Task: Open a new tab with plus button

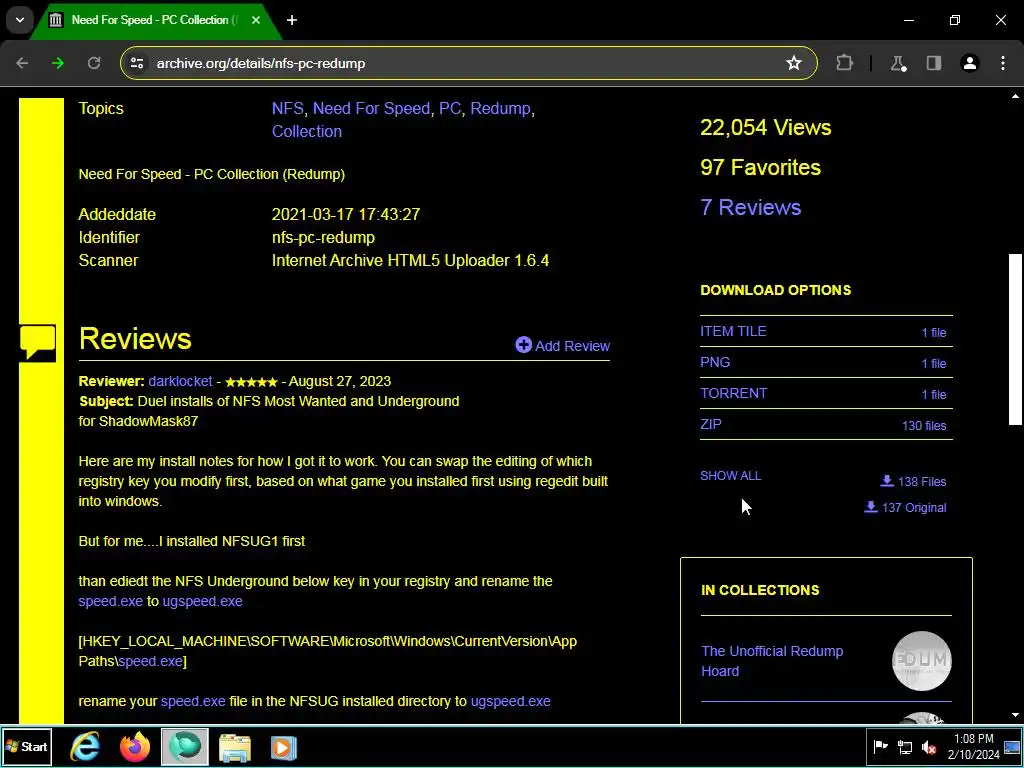Action: 292,20
